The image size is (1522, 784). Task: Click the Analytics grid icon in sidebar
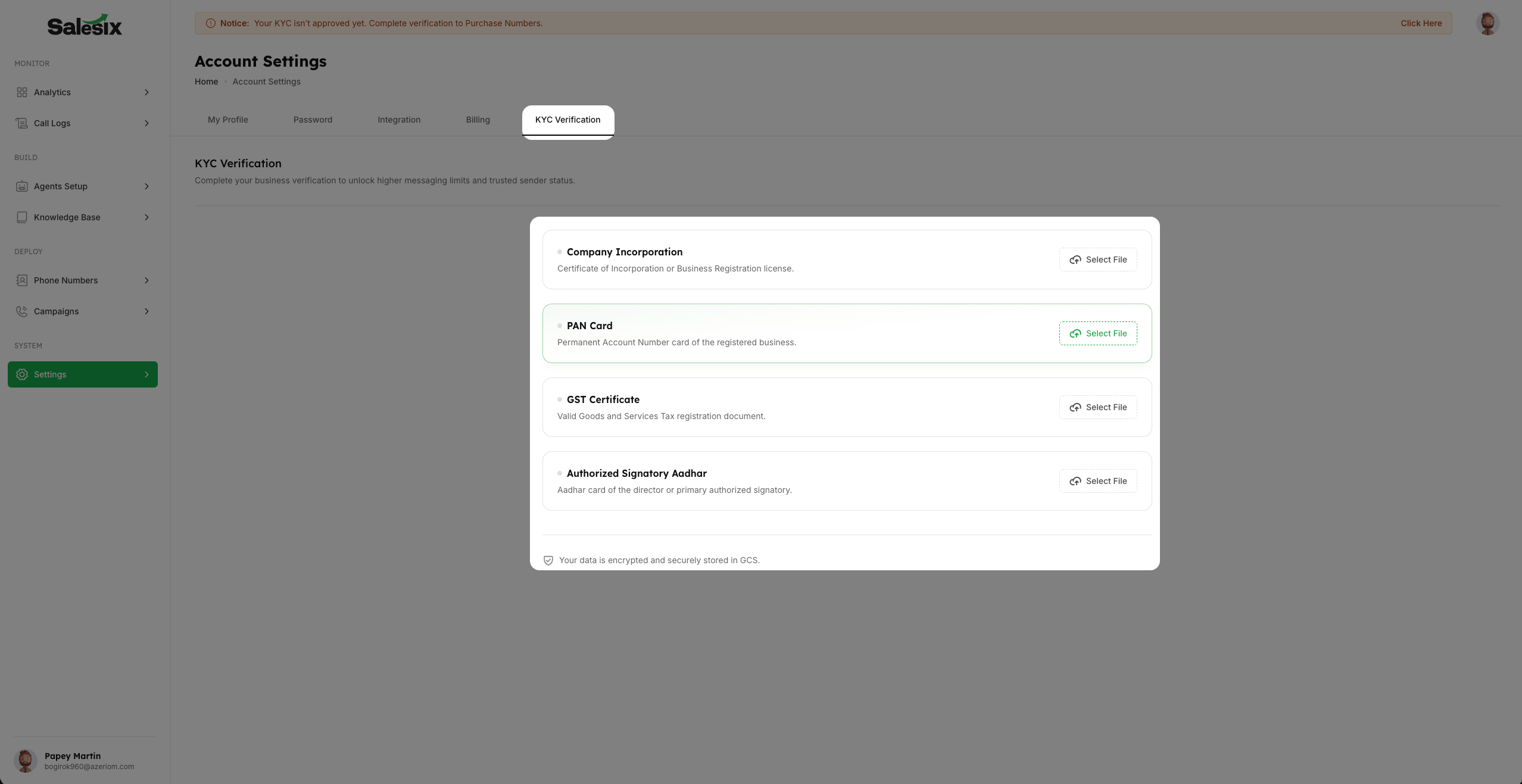pos(22,92)
